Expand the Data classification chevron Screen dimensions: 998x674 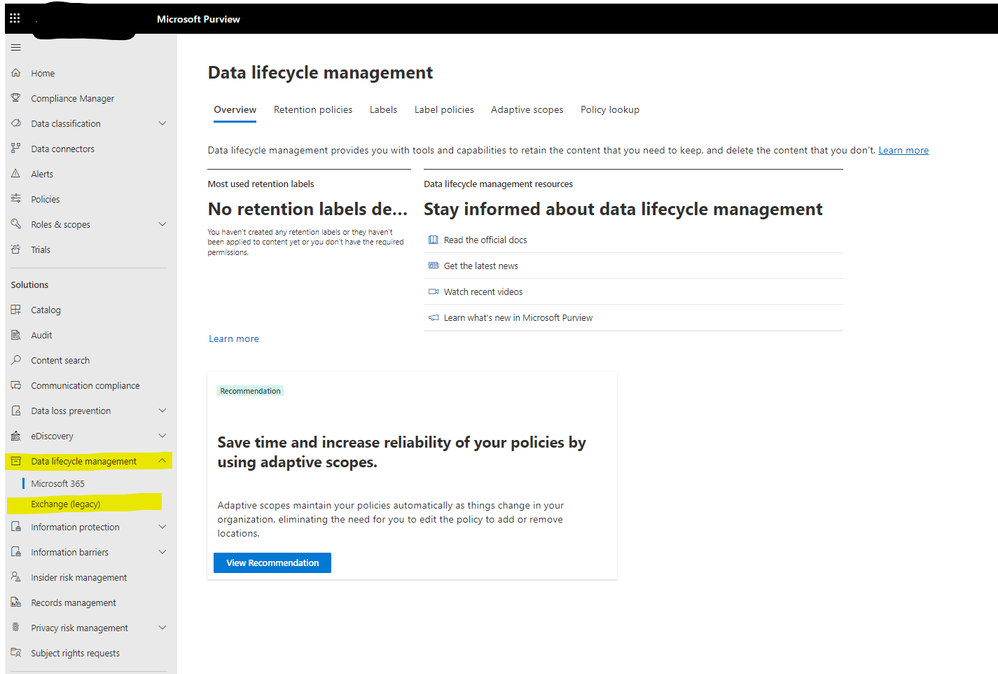coord(162,124)
